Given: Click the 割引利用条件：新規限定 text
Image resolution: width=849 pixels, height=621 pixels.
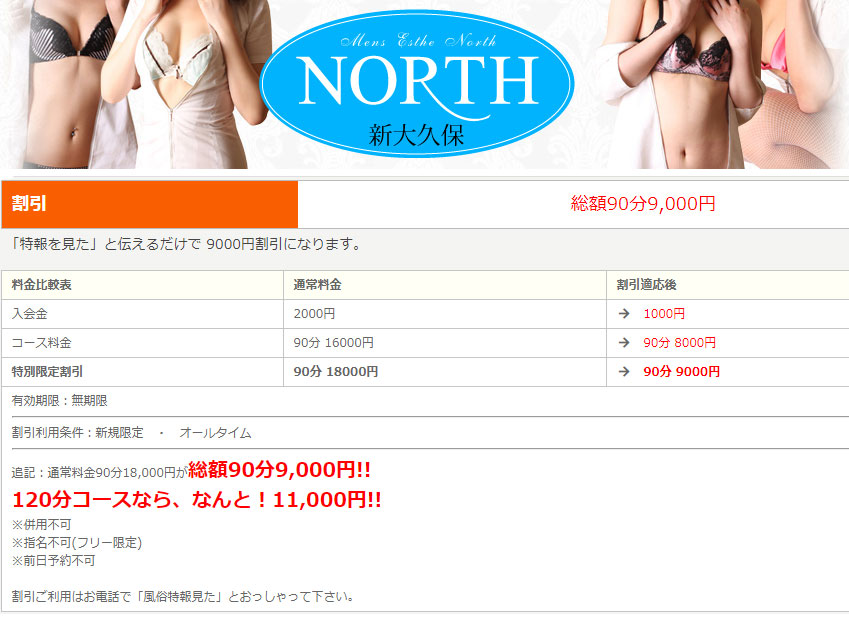Looking at the screenshot, I should tap(77, 433).
